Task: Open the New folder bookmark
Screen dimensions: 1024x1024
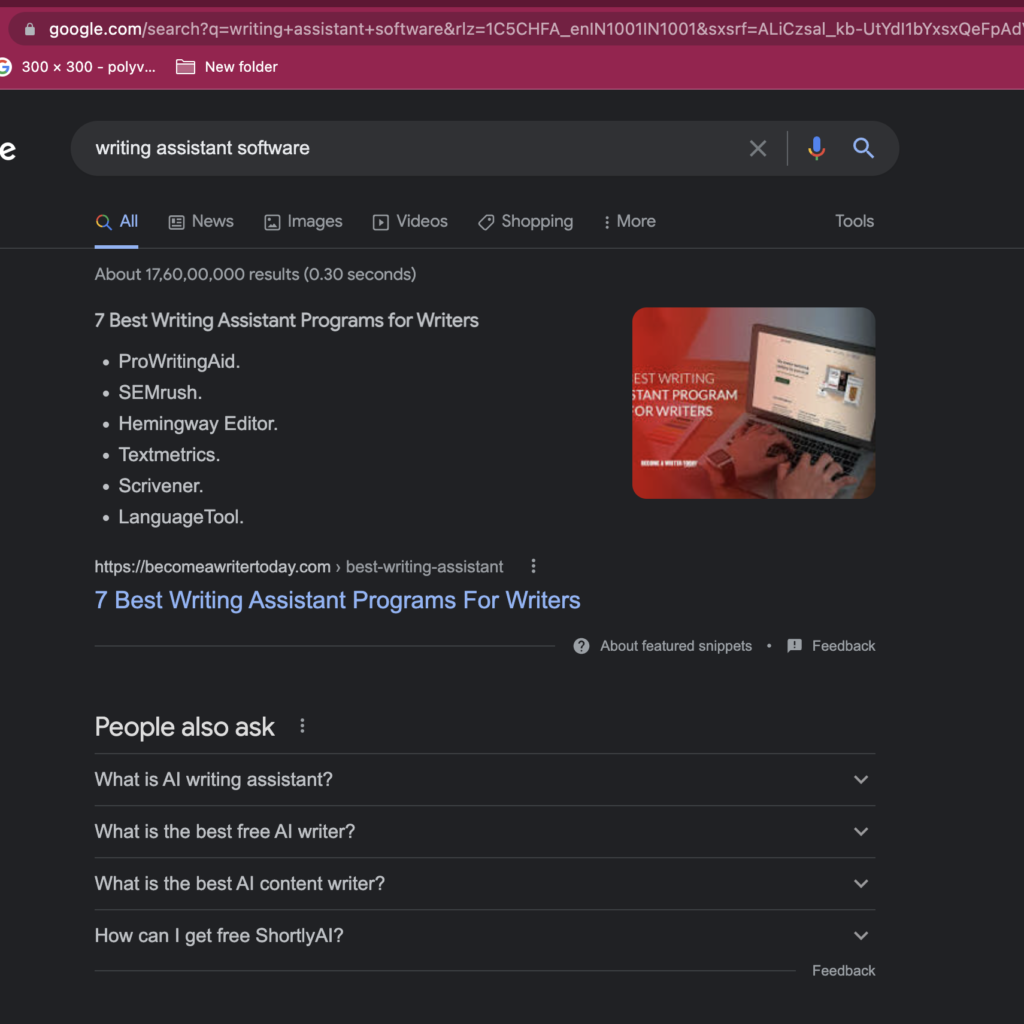Action: (x=227, y=67)
